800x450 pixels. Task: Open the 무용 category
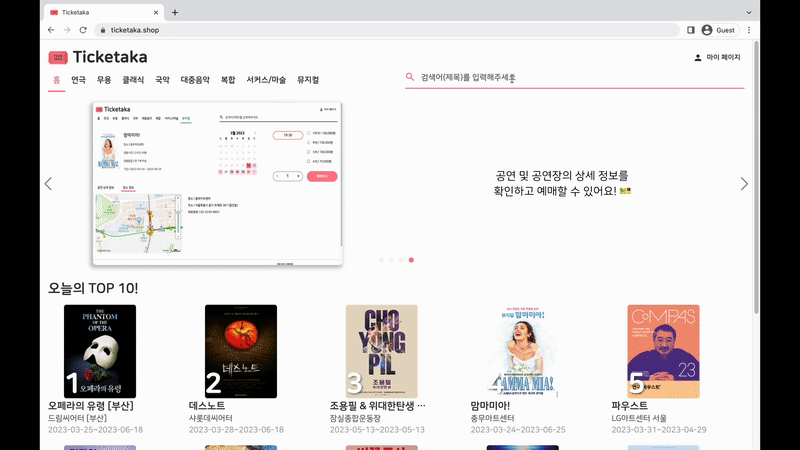click(x=104, y=80)
